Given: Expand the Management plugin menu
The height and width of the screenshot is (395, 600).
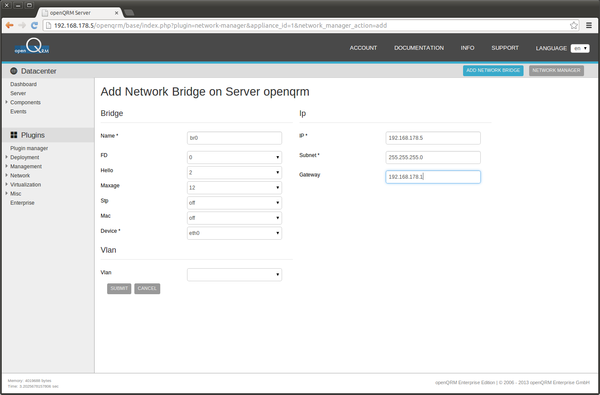Looking at the screenshot, I should coord(7,166).
